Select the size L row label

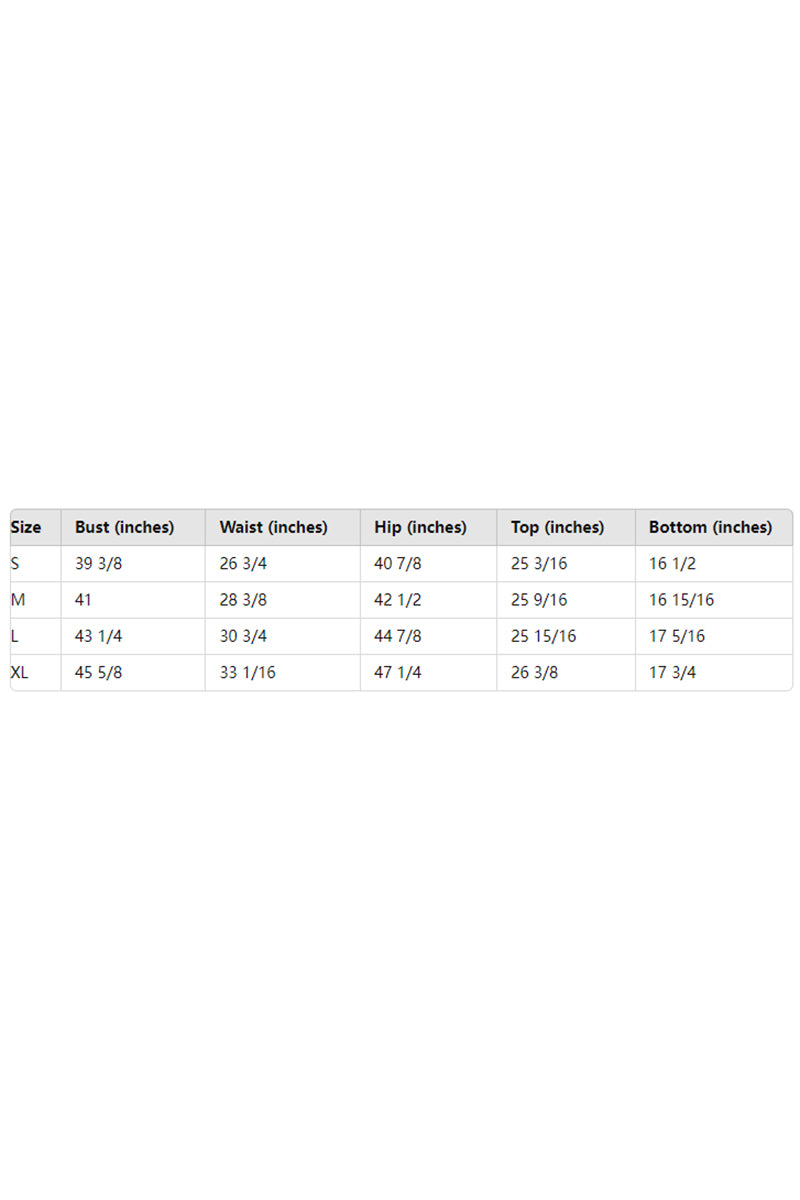[15, 636]
